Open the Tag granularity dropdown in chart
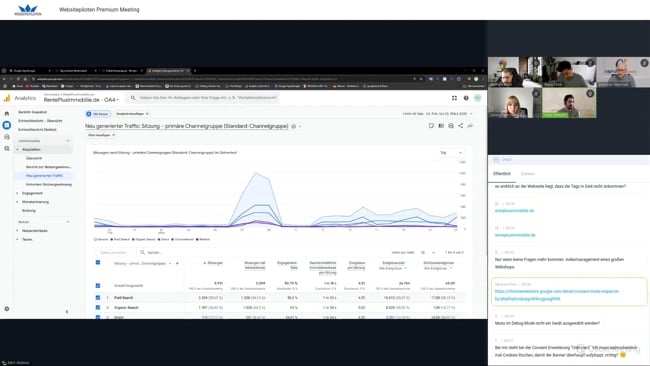This screenshot has width=650, height=366. 451,153
